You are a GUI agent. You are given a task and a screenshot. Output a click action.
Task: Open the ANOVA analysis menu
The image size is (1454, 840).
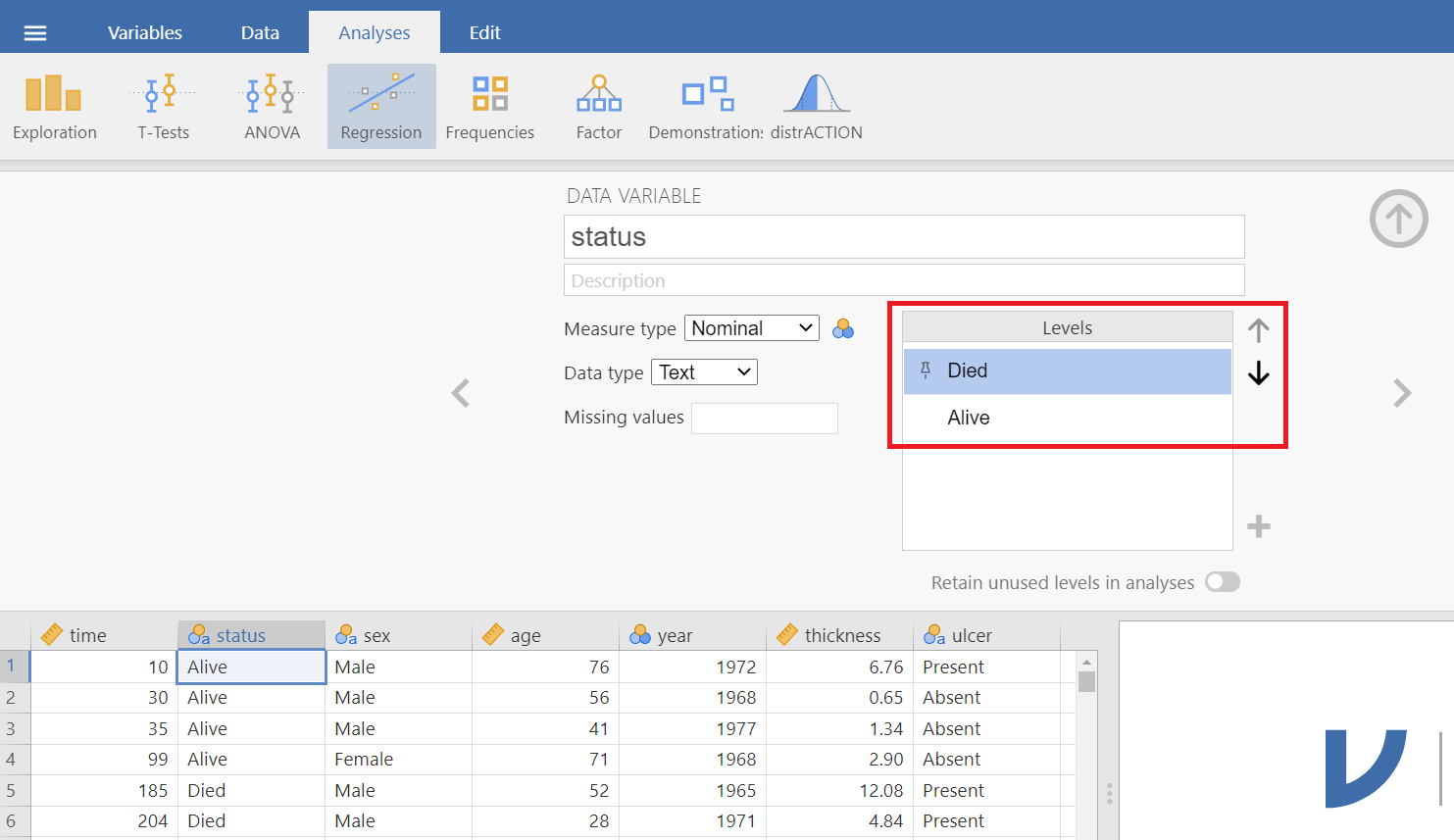click(x=272, y=107)
